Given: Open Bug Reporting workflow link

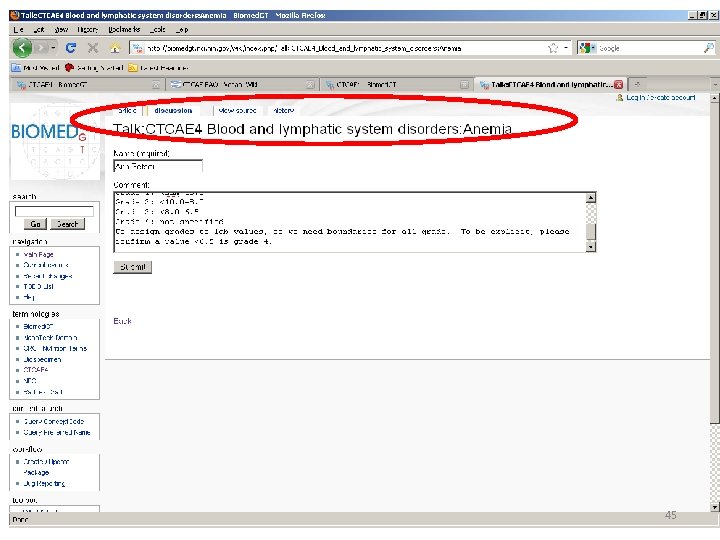Looking at the screenshot, I should (44, 484).
